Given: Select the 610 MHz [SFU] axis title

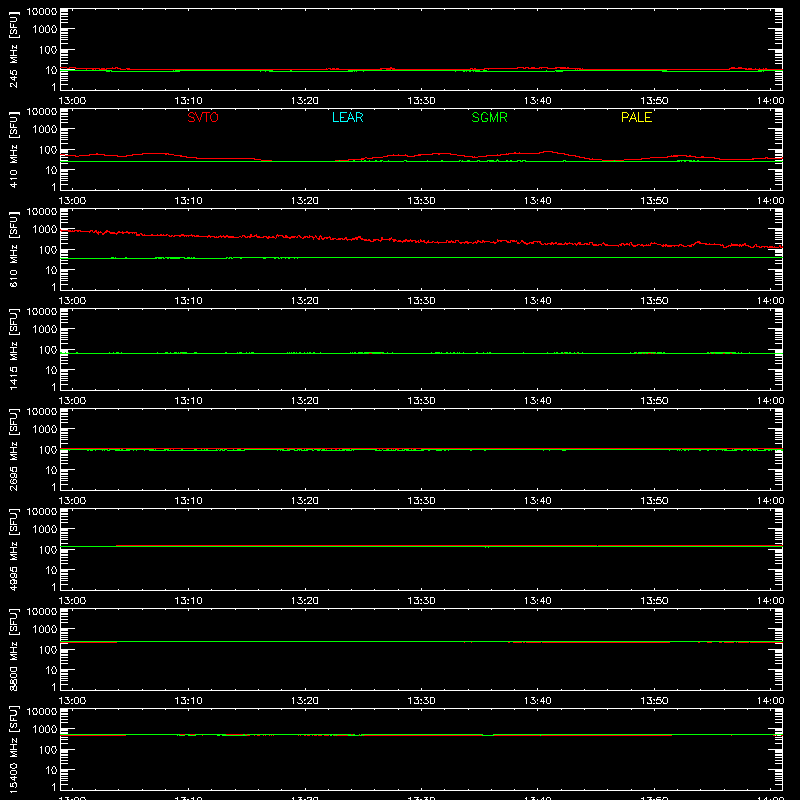Looking at the screenshot, I should pos(13,250).
